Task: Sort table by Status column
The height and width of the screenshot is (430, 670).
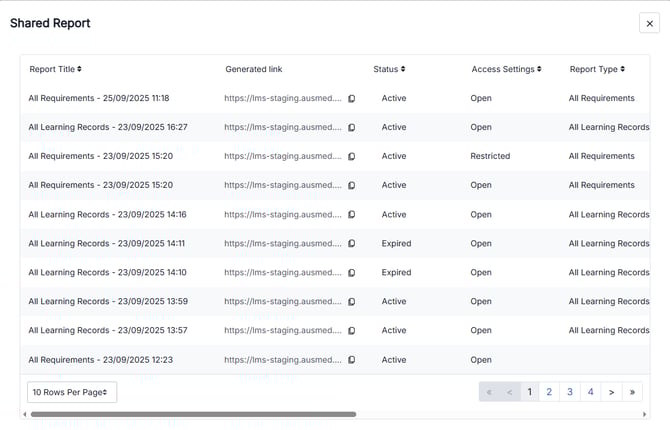Action: tap(388, 69)
